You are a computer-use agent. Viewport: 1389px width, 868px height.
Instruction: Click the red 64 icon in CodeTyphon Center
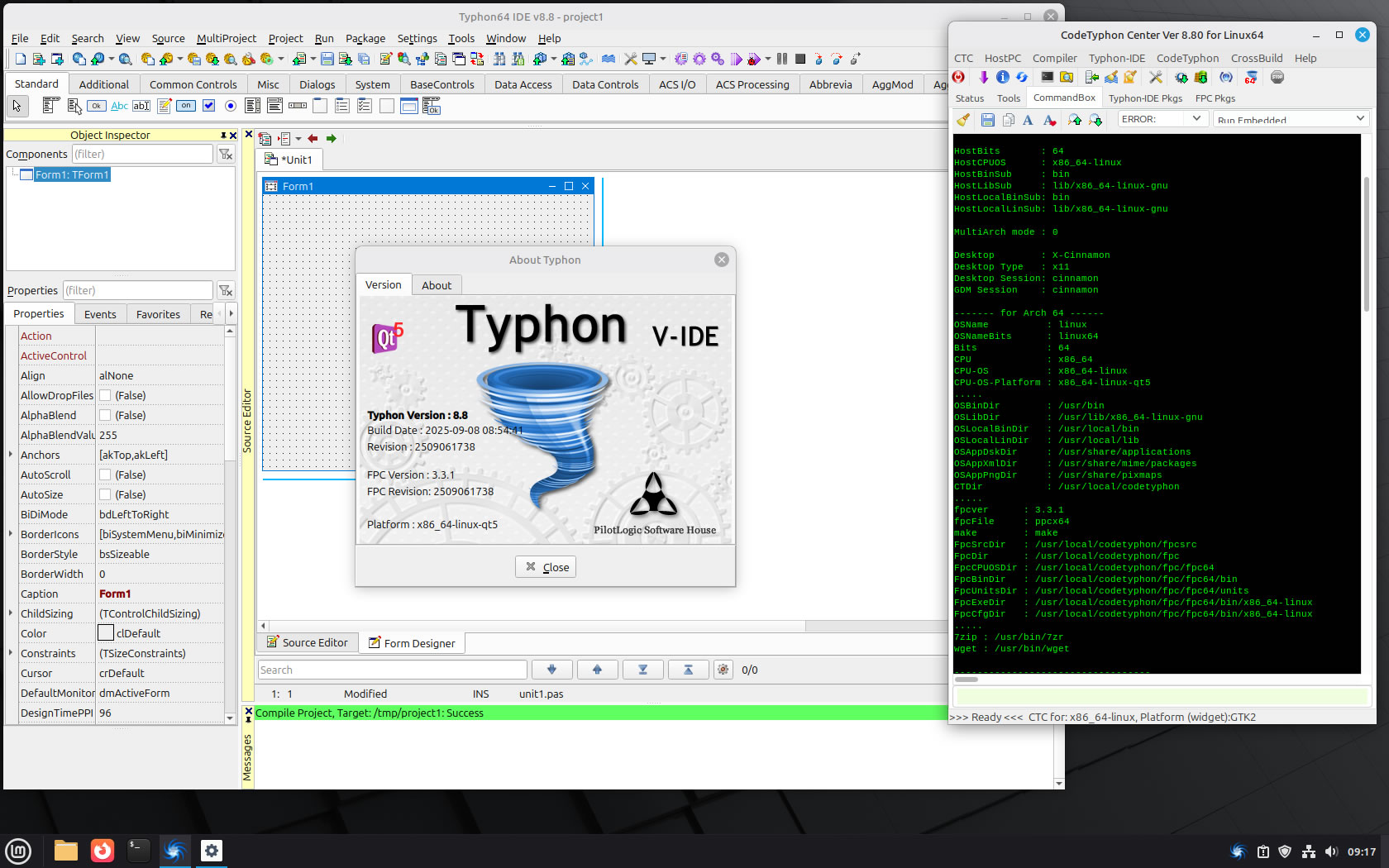1251,77
